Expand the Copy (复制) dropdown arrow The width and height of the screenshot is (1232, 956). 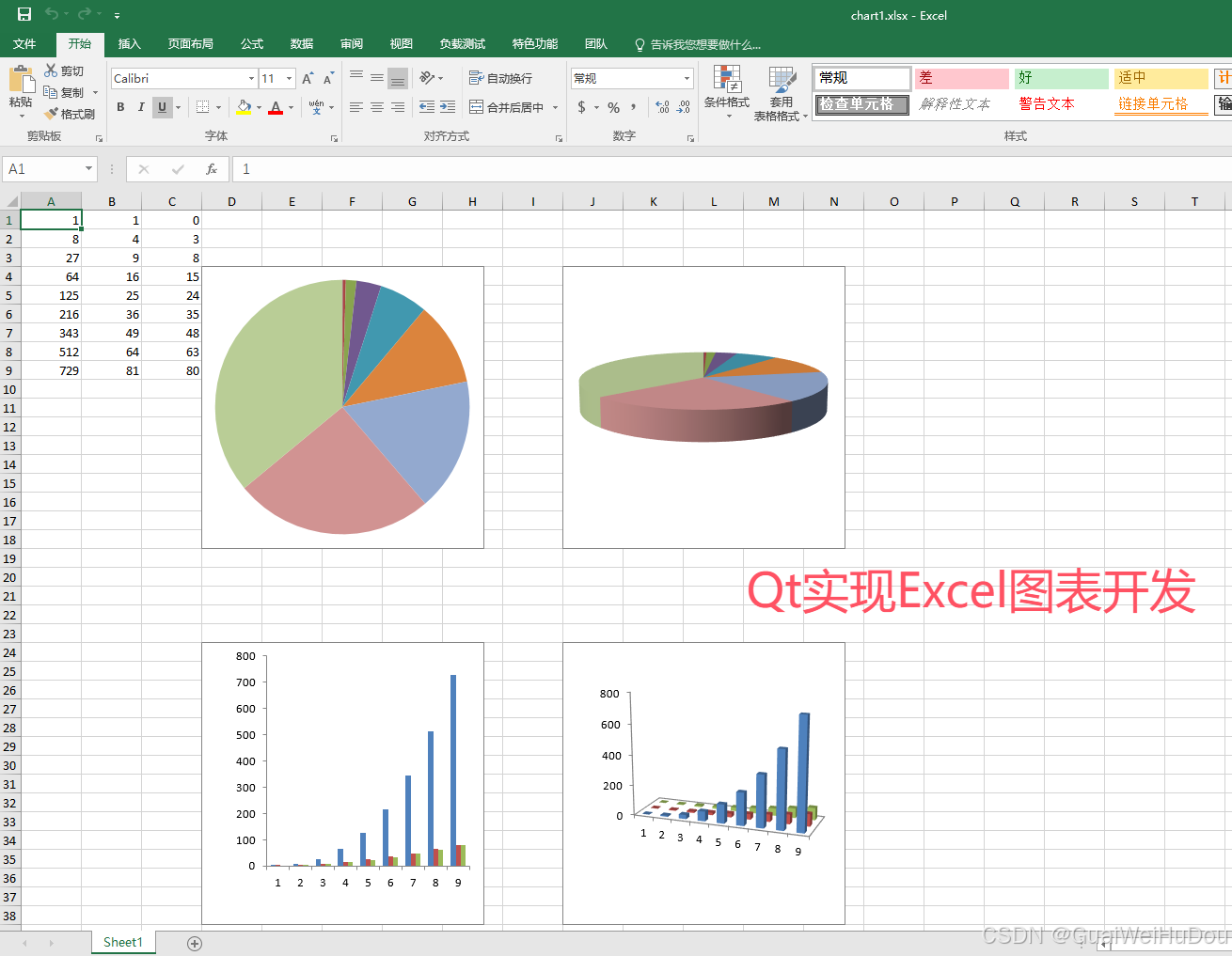95,93
